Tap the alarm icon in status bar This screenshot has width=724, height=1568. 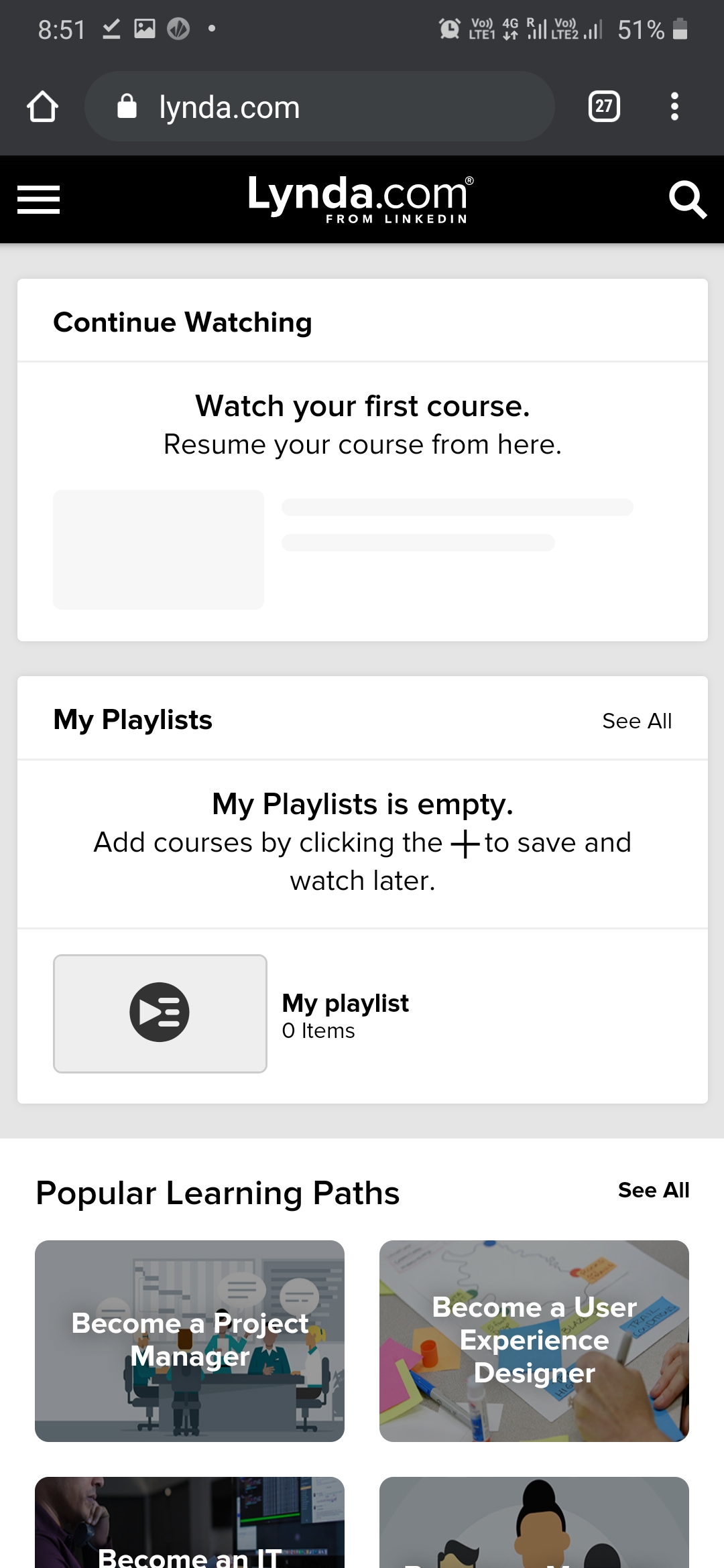449,29
